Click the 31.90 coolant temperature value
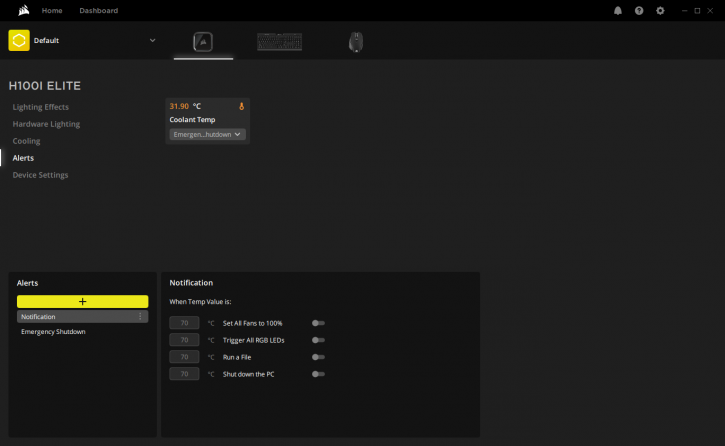Viewport: 725px width, 446px height. click(x=179, y=106)
